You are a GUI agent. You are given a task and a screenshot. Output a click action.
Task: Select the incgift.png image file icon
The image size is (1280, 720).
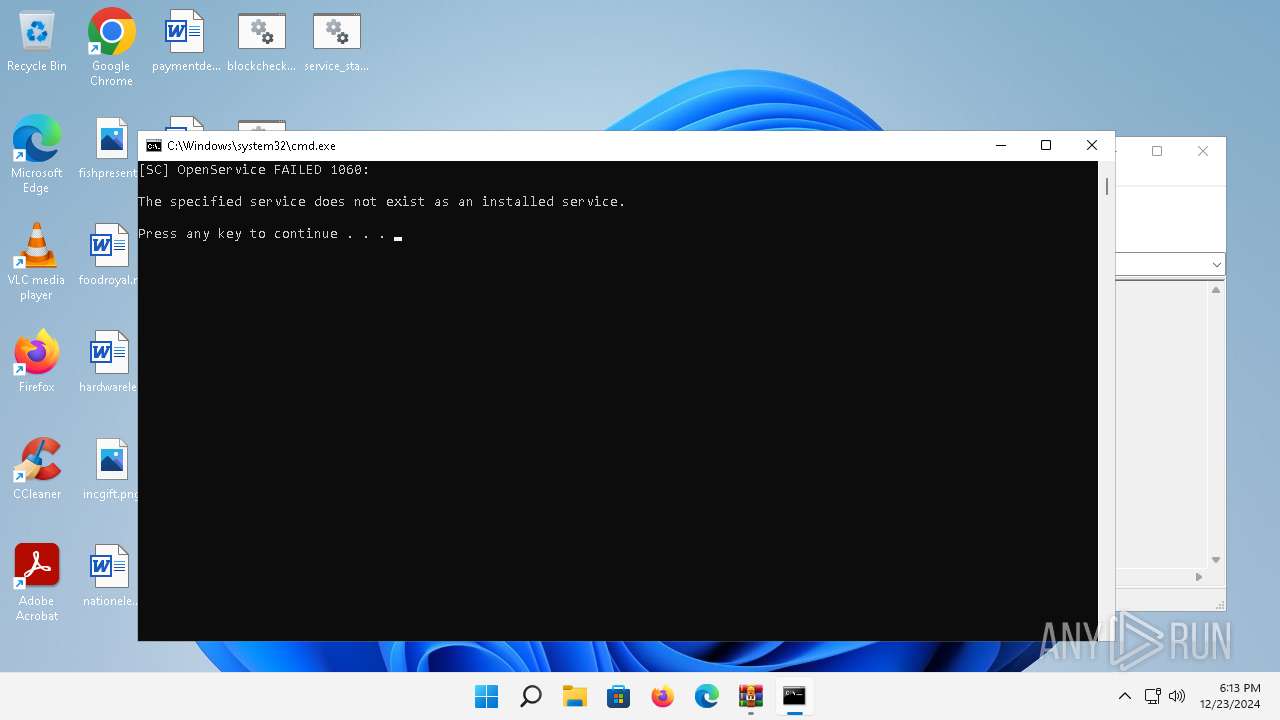click(x=111, y=470)
